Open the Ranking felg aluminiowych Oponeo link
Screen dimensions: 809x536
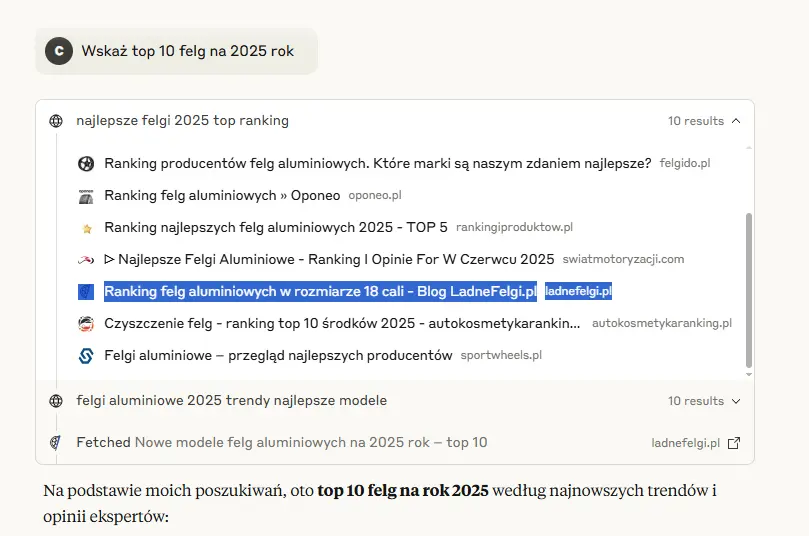coord(222,195)
